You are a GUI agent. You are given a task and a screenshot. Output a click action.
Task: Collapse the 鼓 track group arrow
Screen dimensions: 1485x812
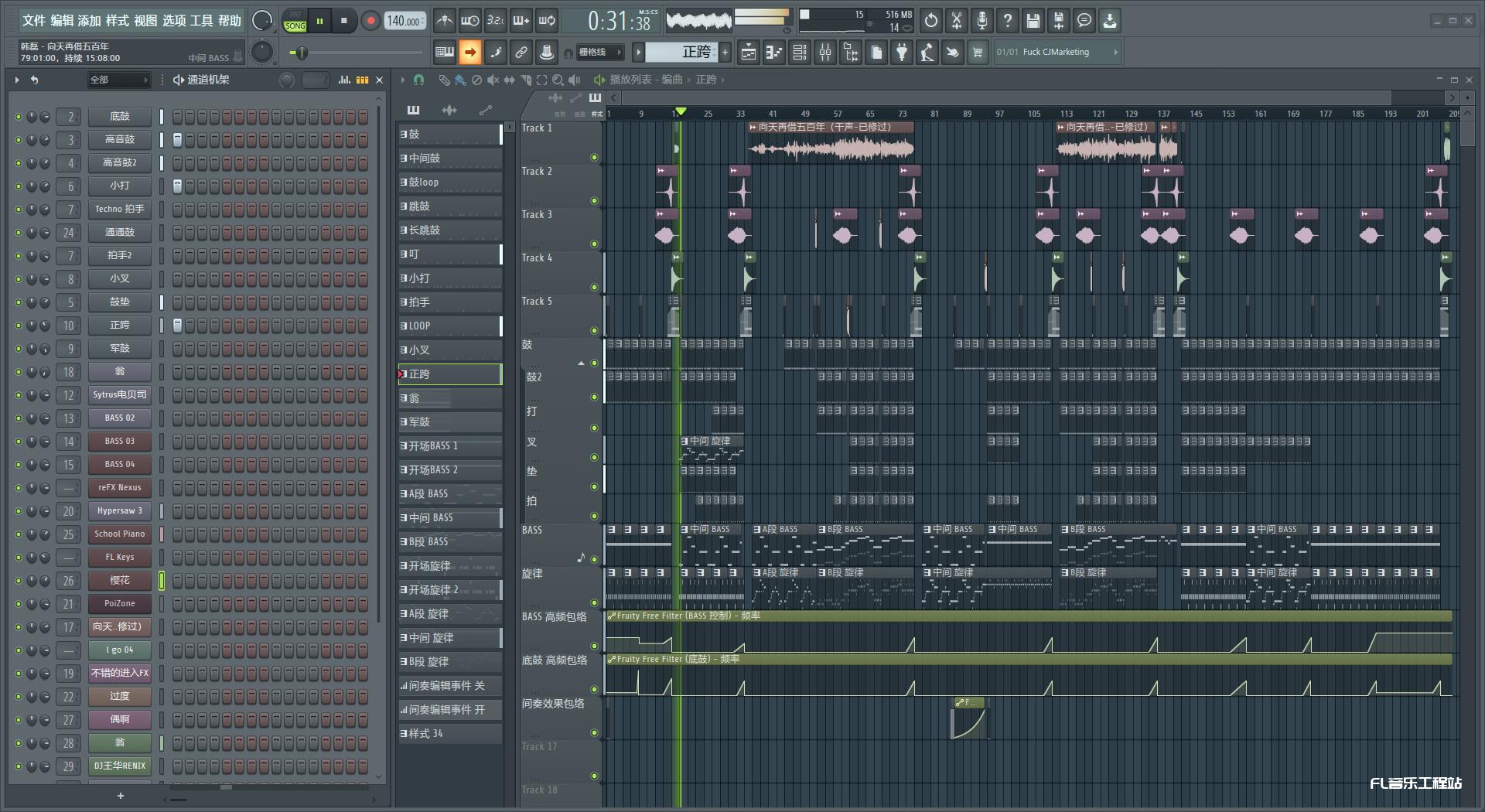[x=581, y=363]
